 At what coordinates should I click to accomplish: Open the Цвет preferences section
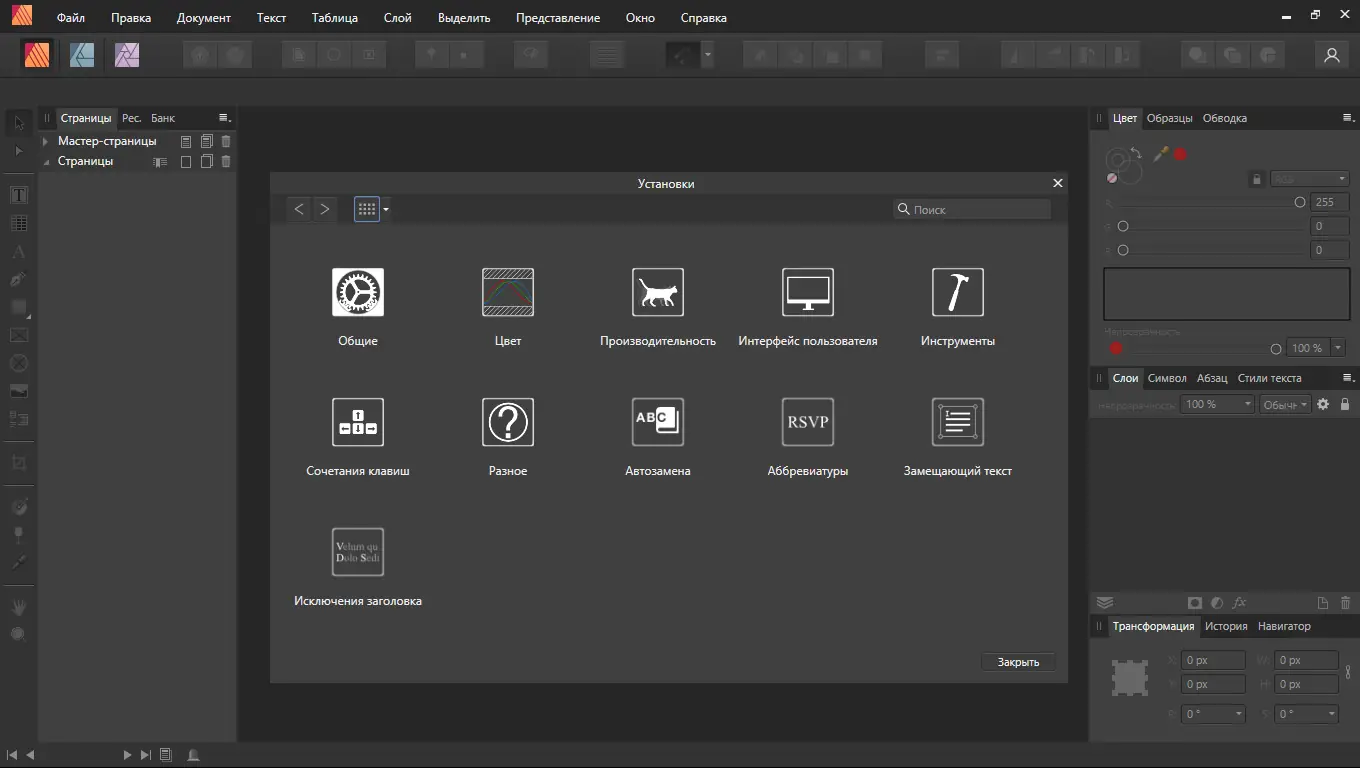pos(508,292)
